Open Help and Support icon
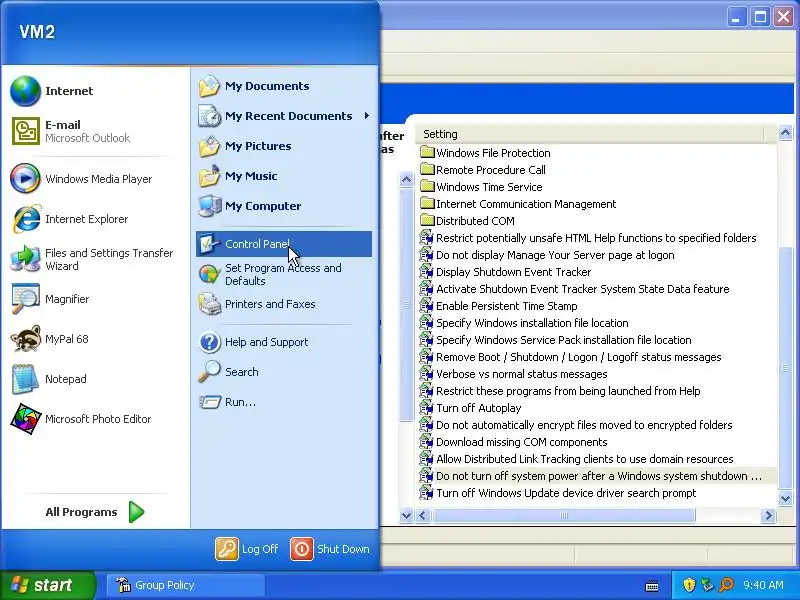 click(x=209, y=342)
